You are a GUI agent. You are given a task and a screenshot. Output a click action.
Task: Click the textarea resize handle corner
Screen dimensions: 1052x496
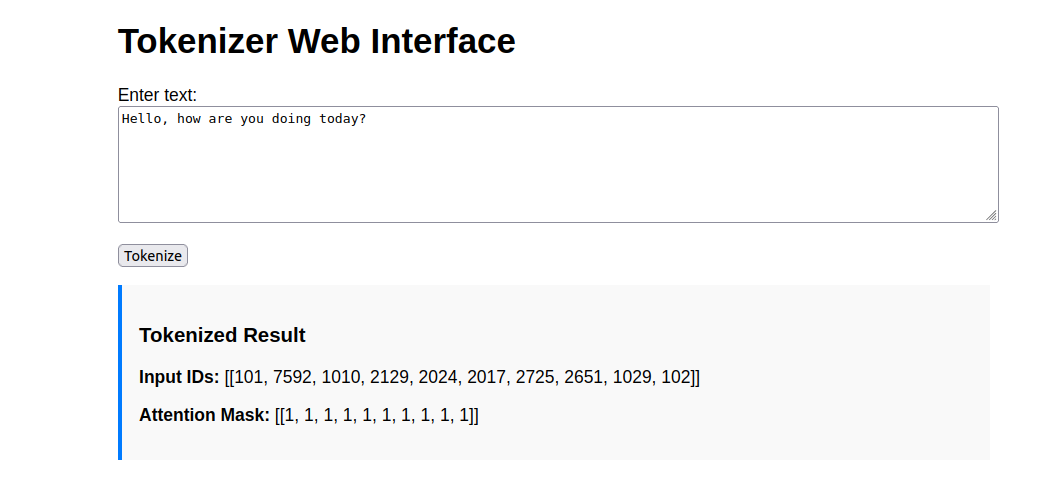(x=991, y=215)
